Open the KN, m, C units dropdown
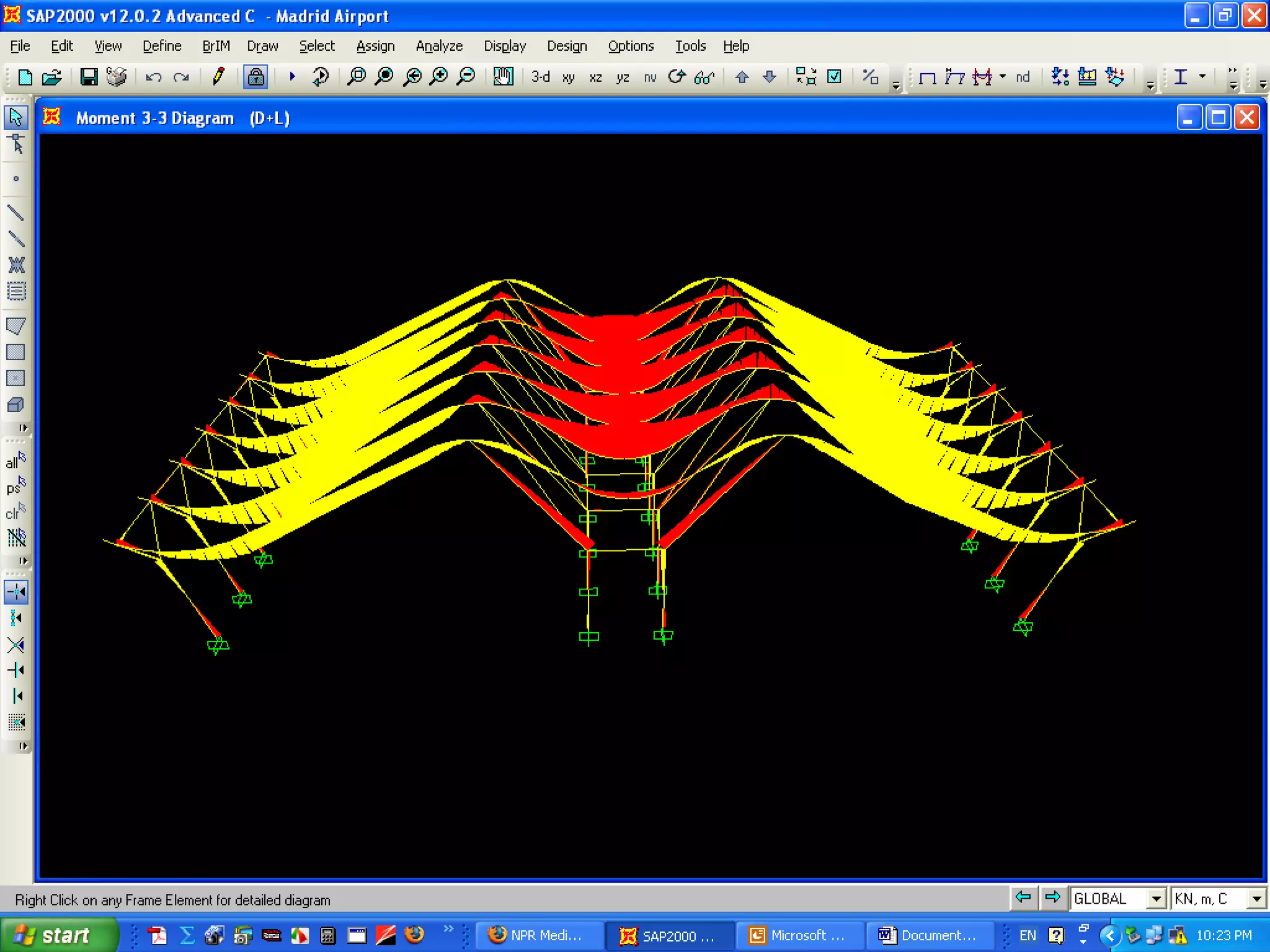The image size is (1270, 952). pos(1256,899)
